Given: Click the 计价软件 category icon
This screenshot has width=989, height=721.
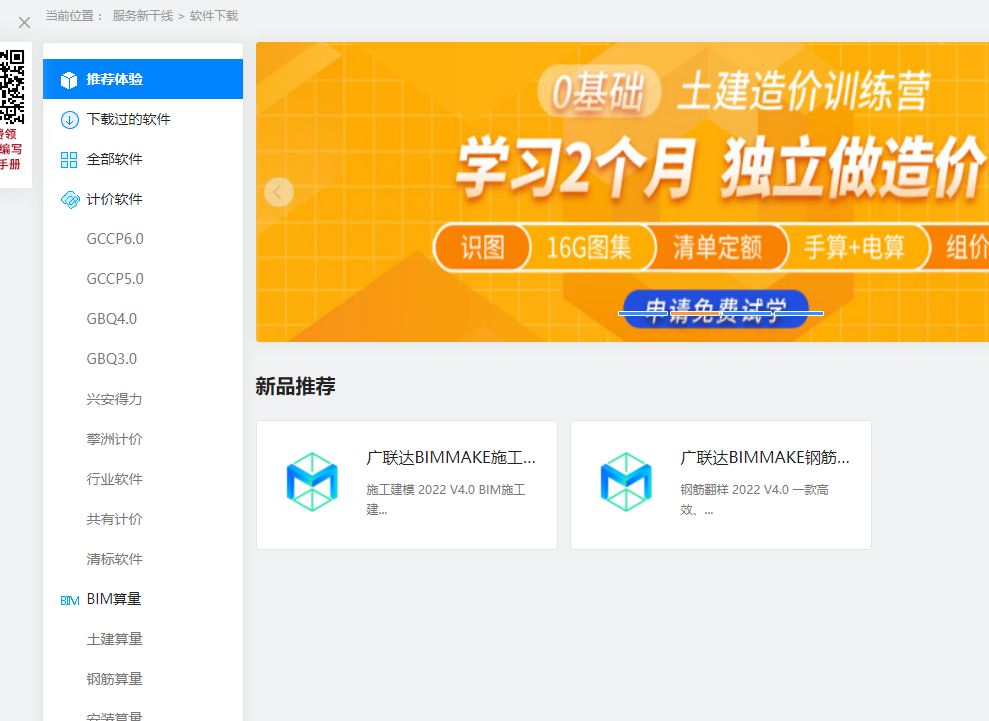Looking at the screenshot, I should tap(69, 200).
